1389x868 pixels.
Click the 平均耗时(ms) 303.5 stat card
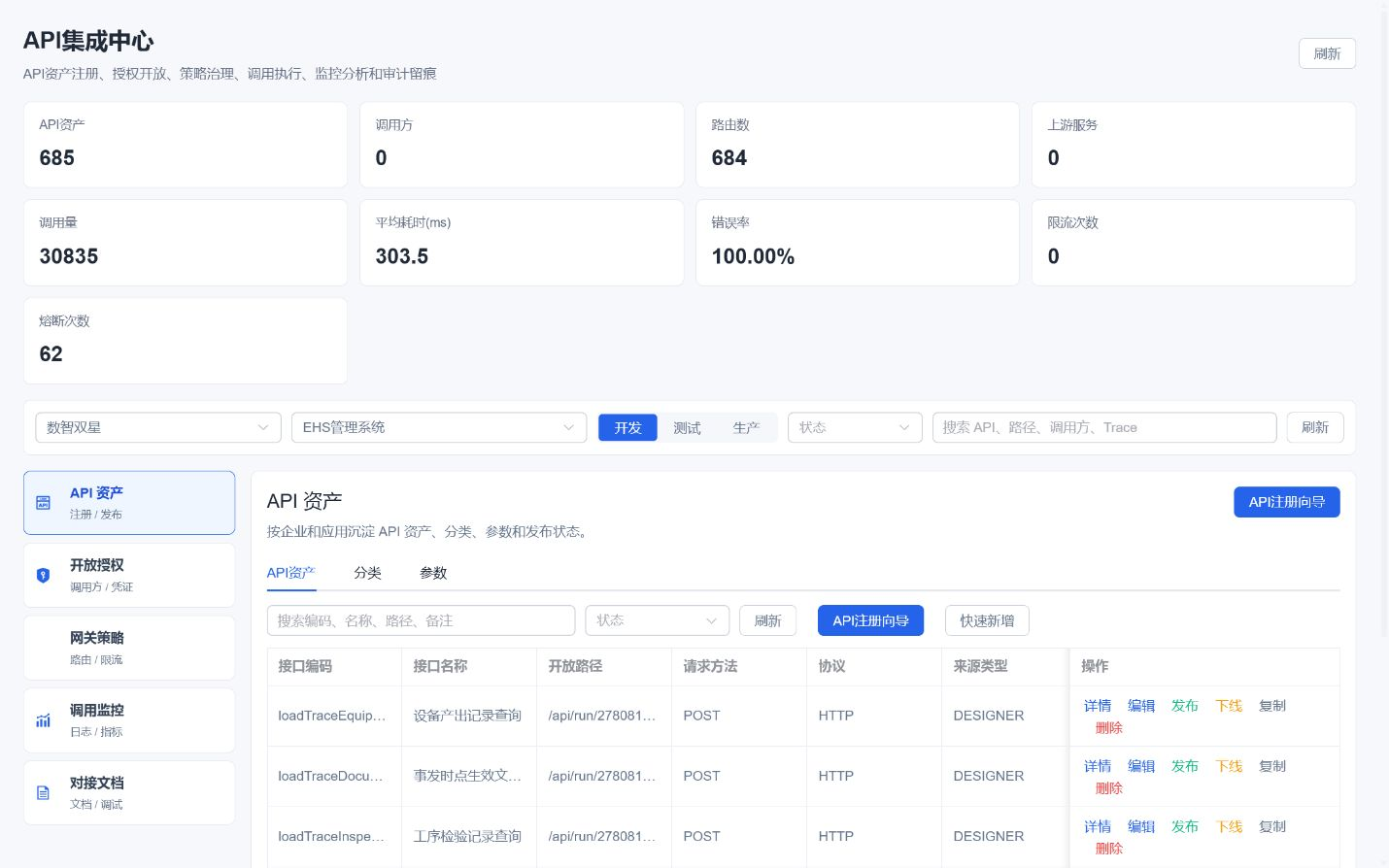point(522,243)
